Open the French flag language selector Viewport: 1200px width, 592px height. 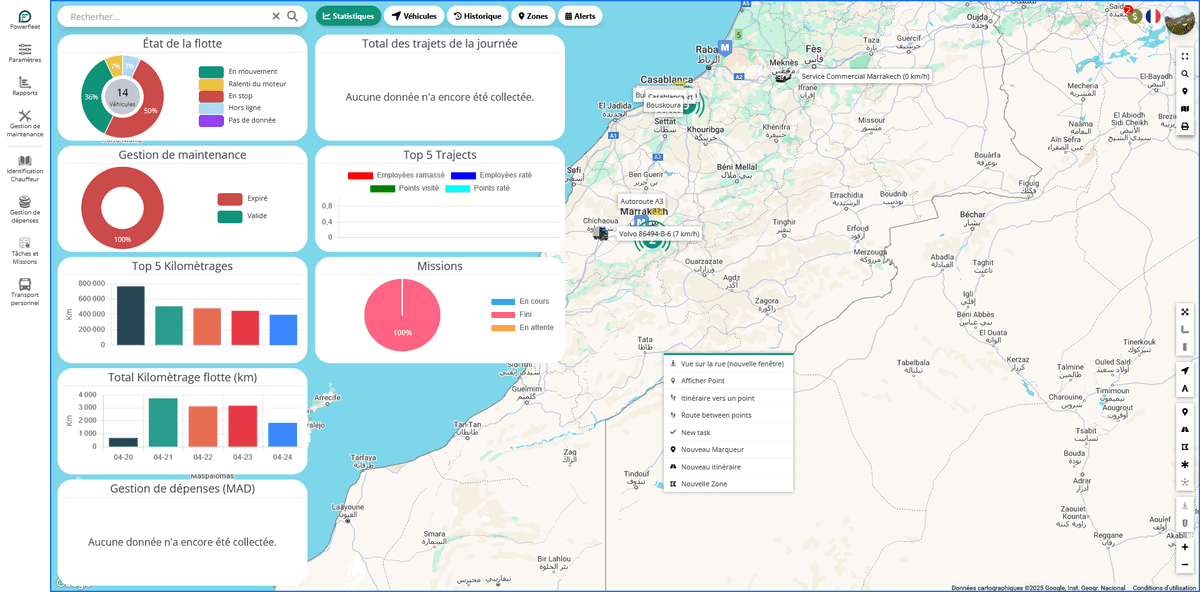pyautogui.click(x=1155, y=16)
